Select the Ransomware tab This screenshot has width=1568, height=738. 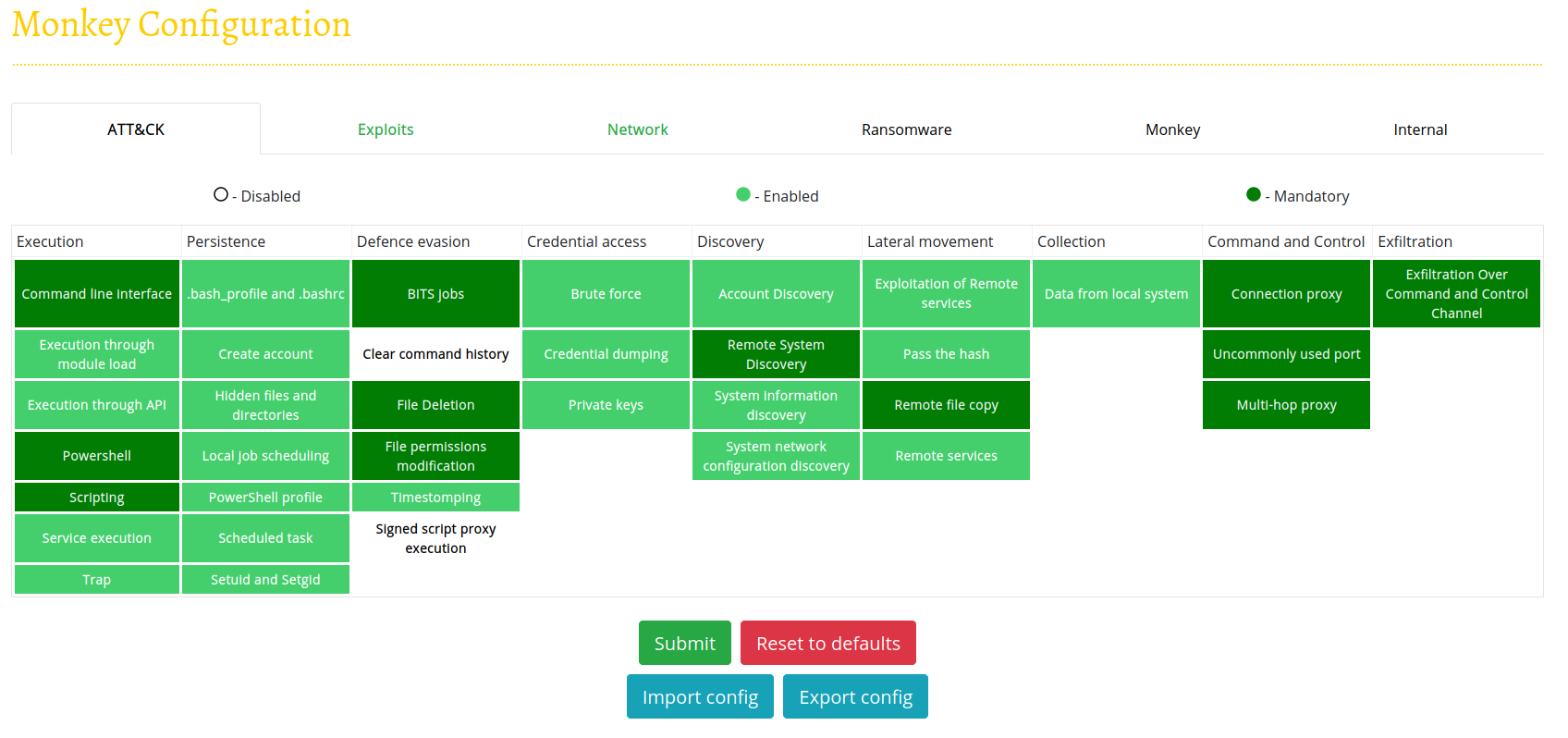pyautogui.click(x=906, y=129)
